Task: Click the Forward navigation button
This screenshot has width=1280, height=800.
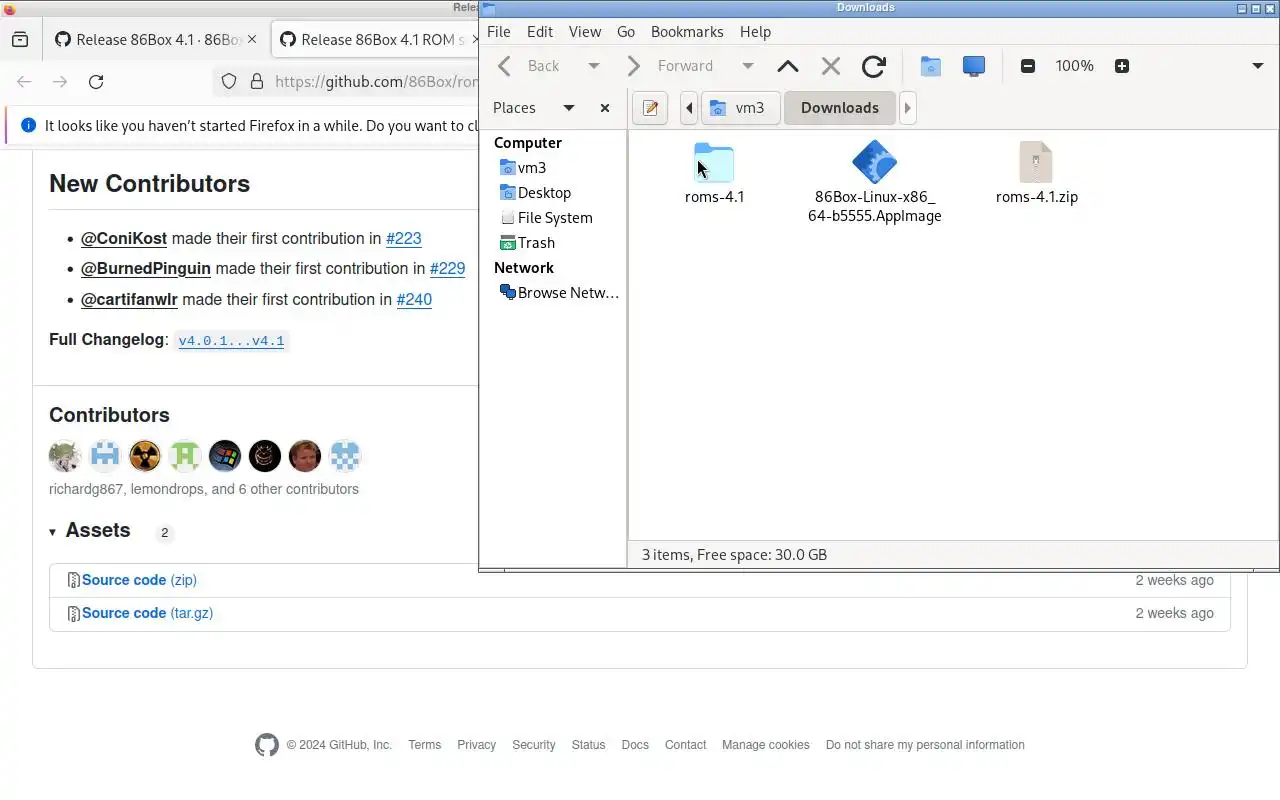Action: [x=670, y=66]
